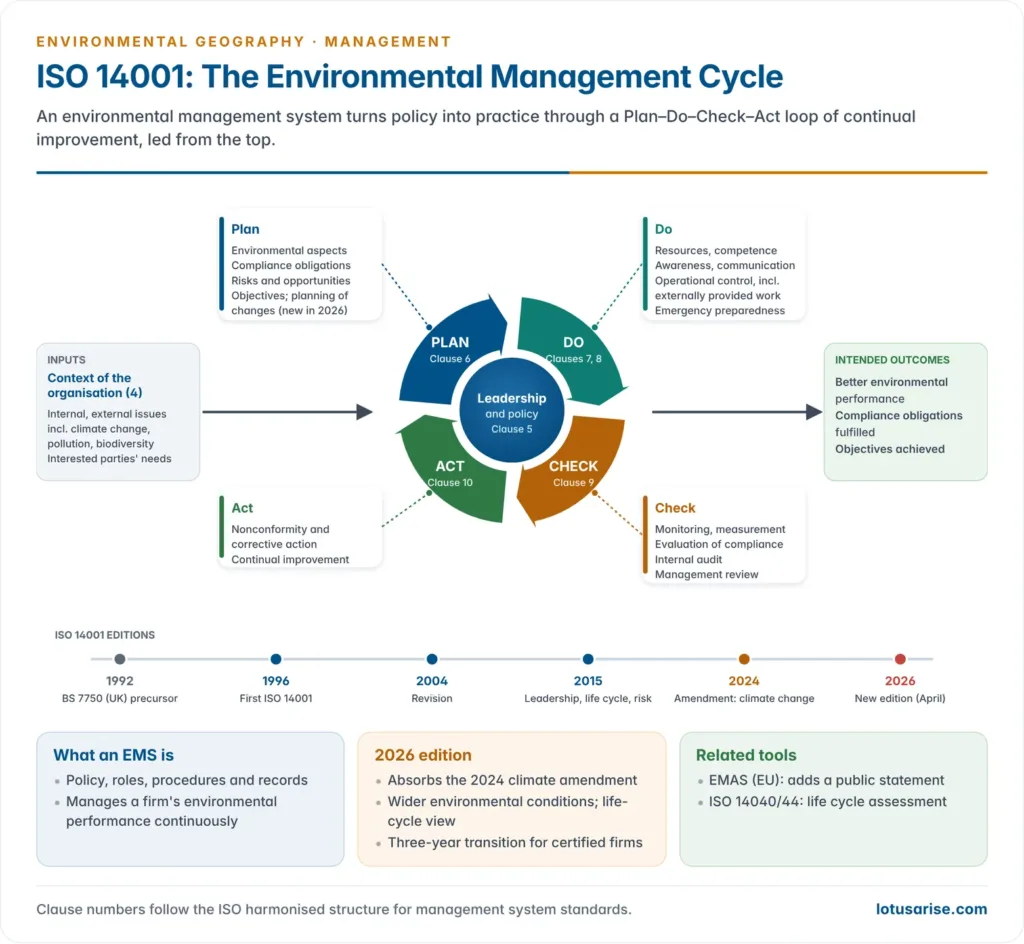
Task: Click the 1992 timeline dot
Action: 120,659
